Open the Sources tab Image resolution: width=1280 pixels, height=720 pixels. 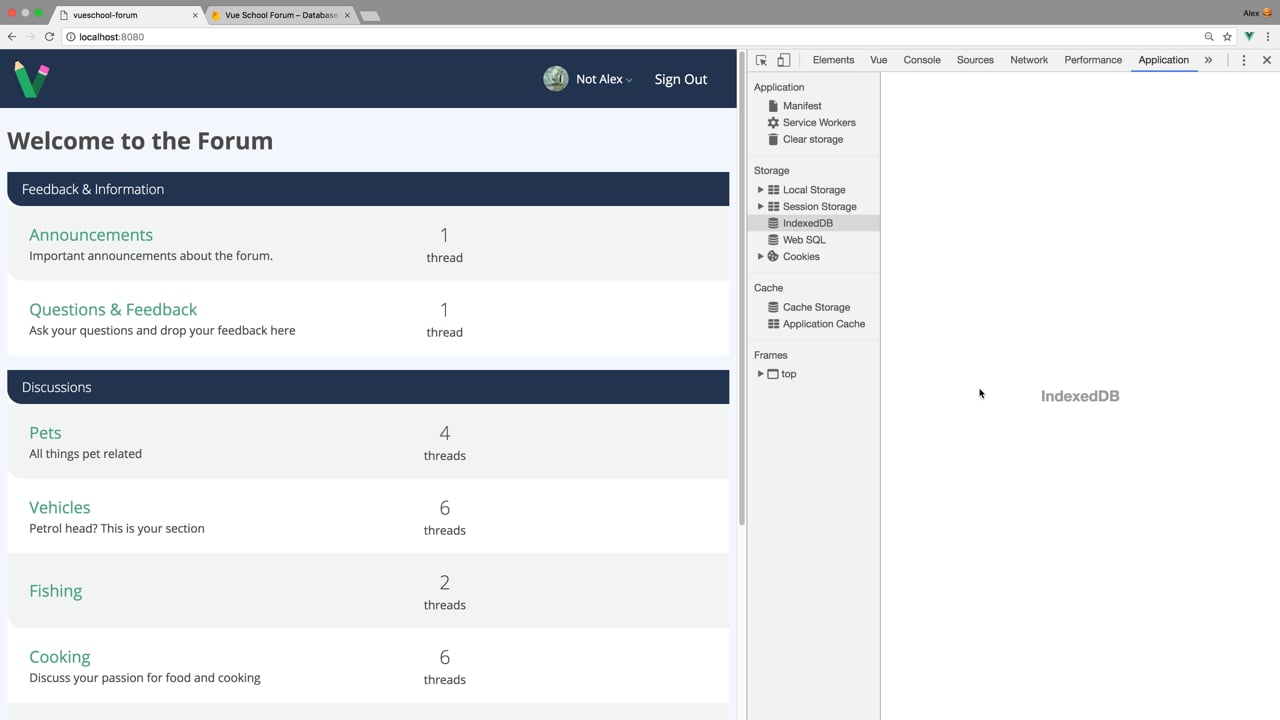pos(975,60)
